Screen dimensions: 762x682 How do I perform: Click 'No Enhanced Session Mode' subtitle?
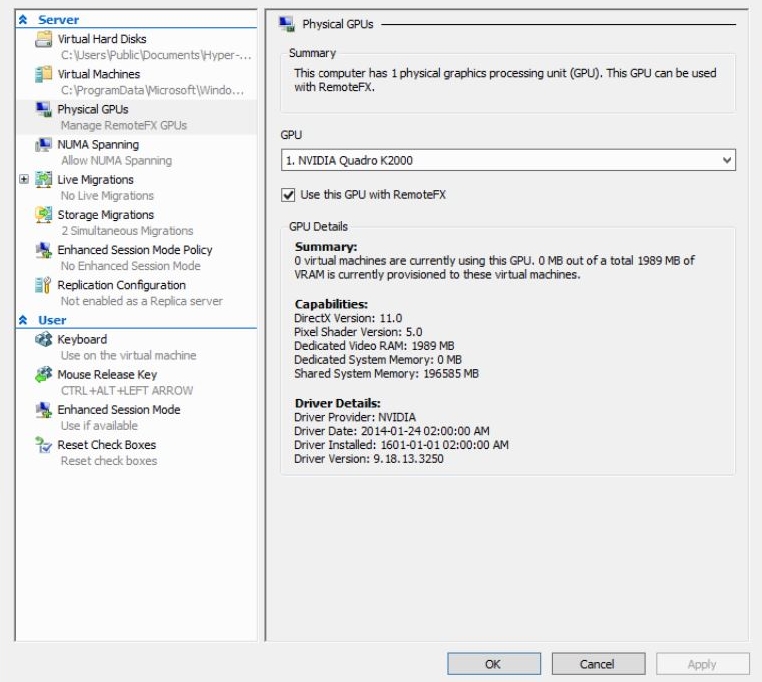131,266
